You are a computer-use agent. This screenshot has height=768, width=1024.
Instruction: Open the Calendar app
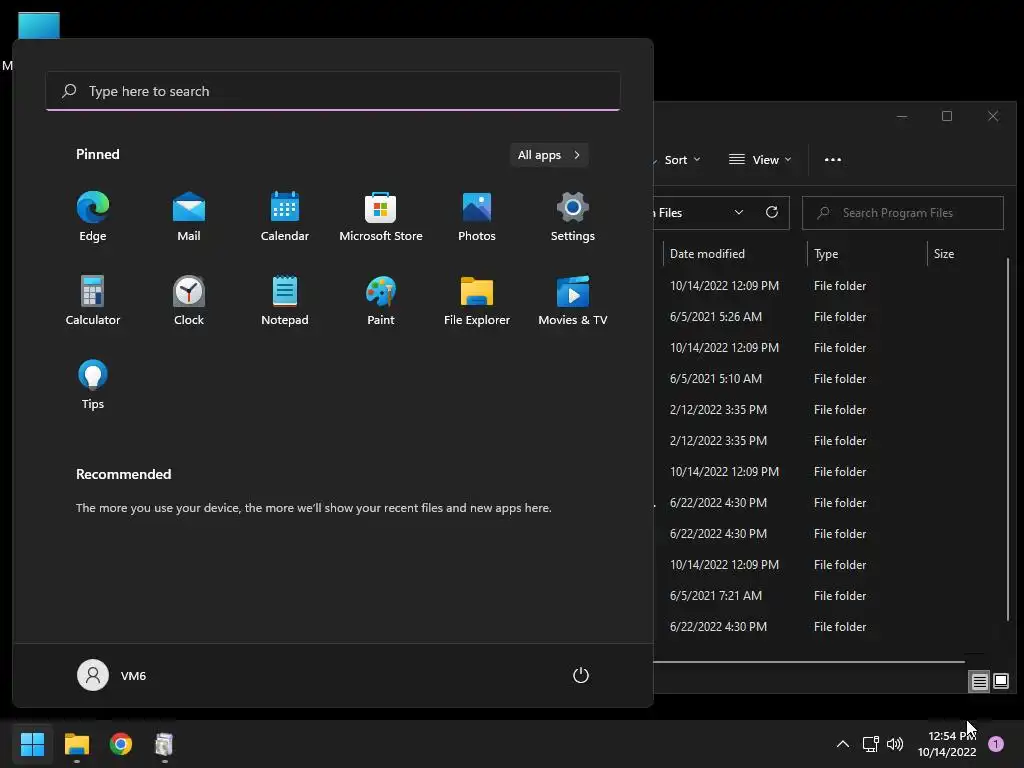pos(285,217)
